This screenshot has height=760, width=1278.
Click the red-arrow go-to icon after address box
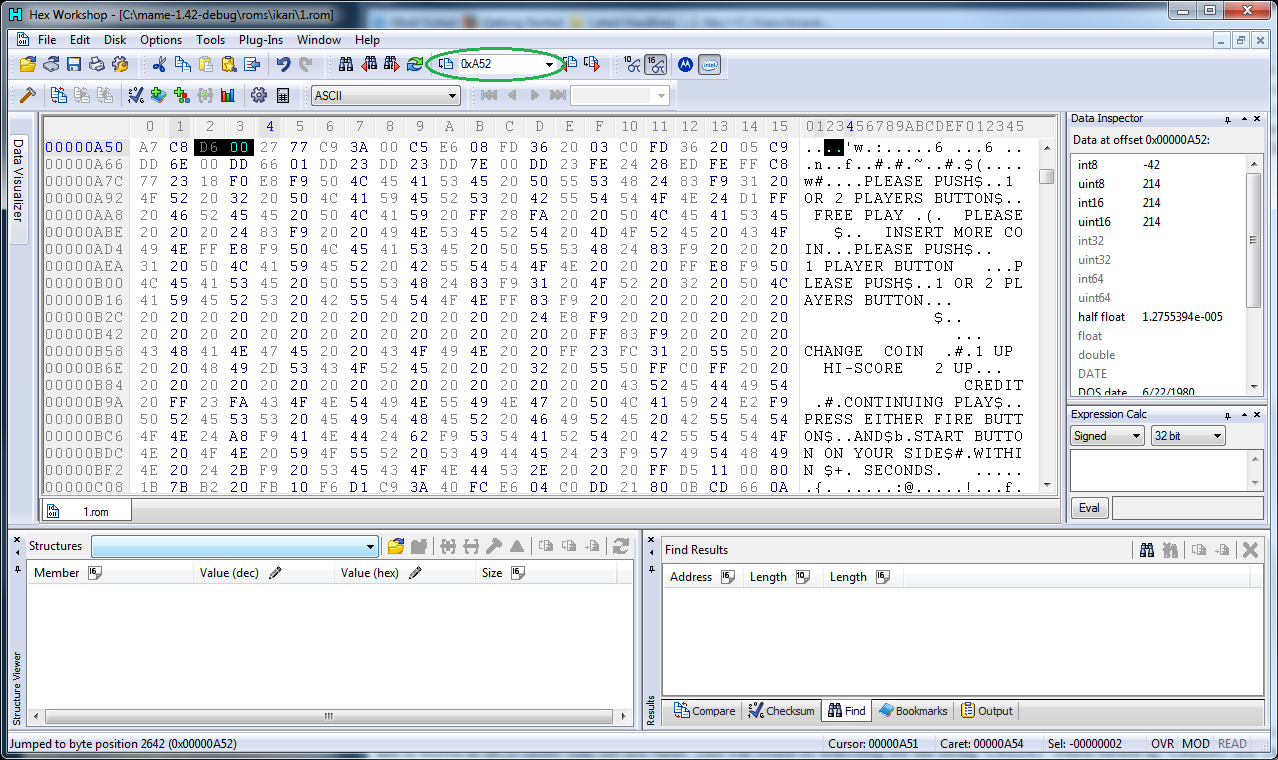pos(592,65)
